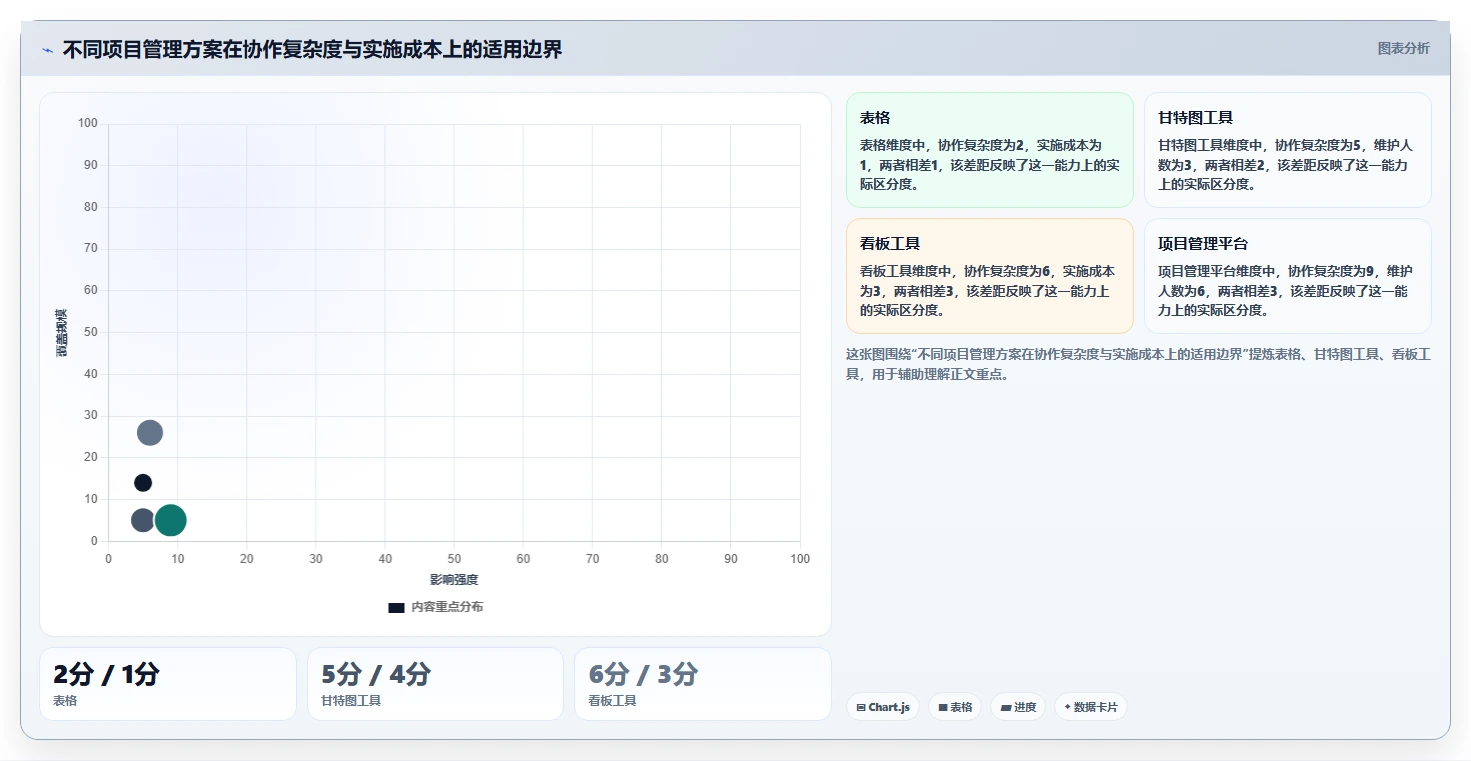Click the x-axis tick label 70

[x=592, y=559]
